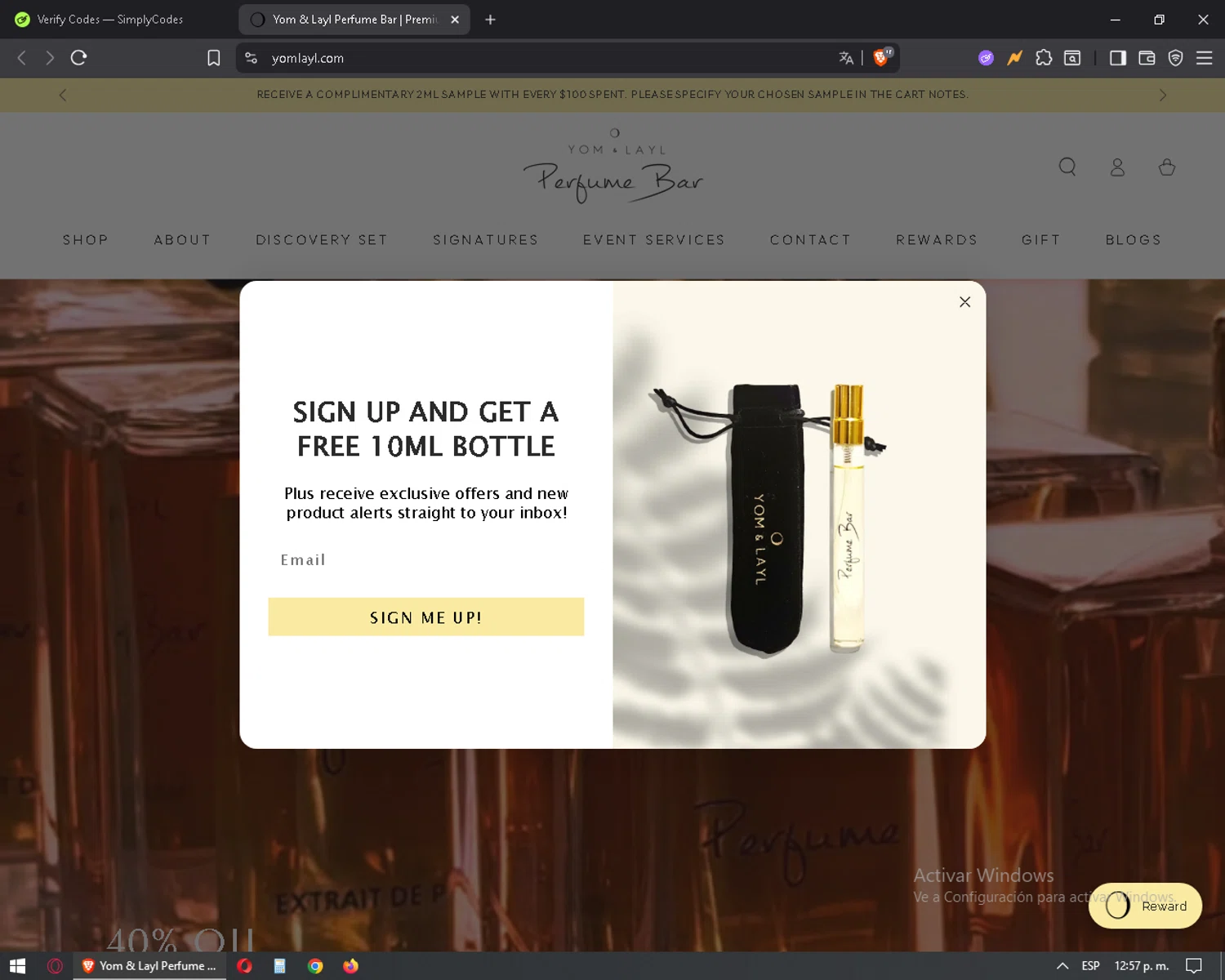1225x980 pixels.
Task: Open the Brave VPN shield icon
Action: [x=1175, y=58]
